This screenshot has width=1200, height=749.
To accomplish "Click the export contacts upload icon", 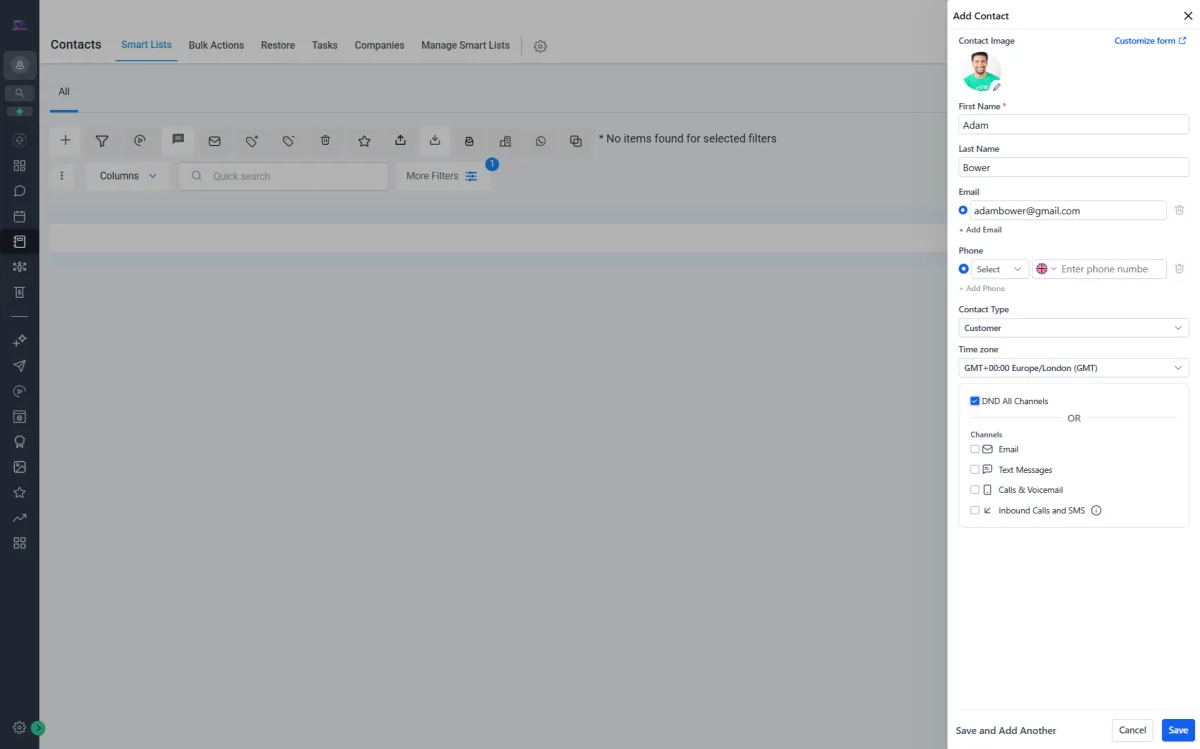I will pyautogui.click(x=400, y=141).
